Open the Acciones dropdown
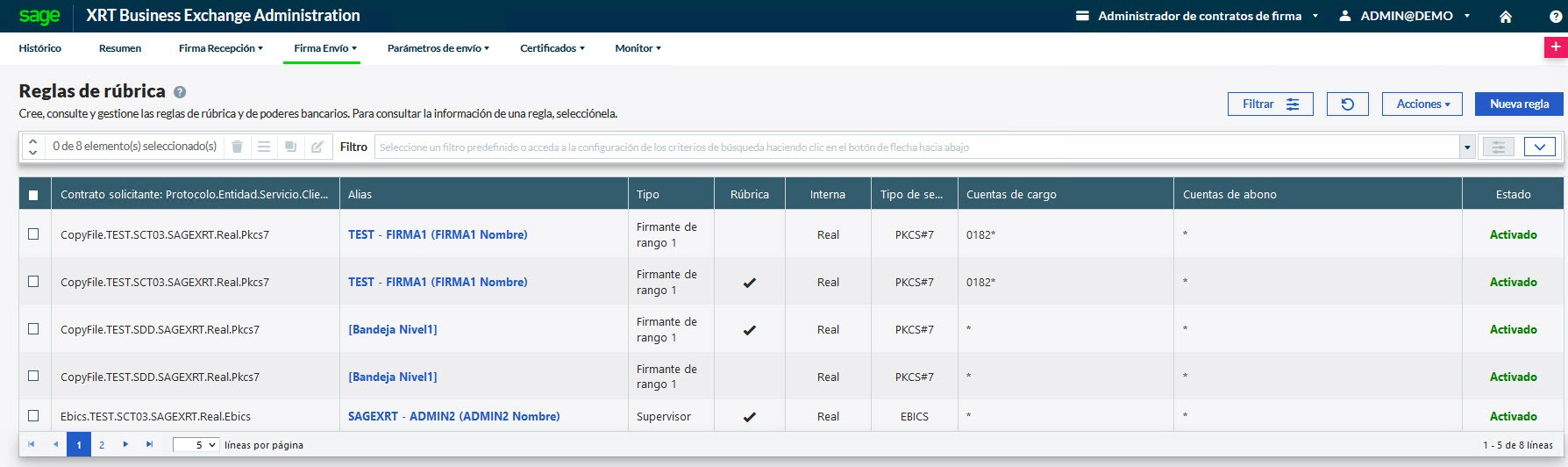The width and height of the screenshot is (1568, 467). pyautogui.click(x=1422, y=104)
